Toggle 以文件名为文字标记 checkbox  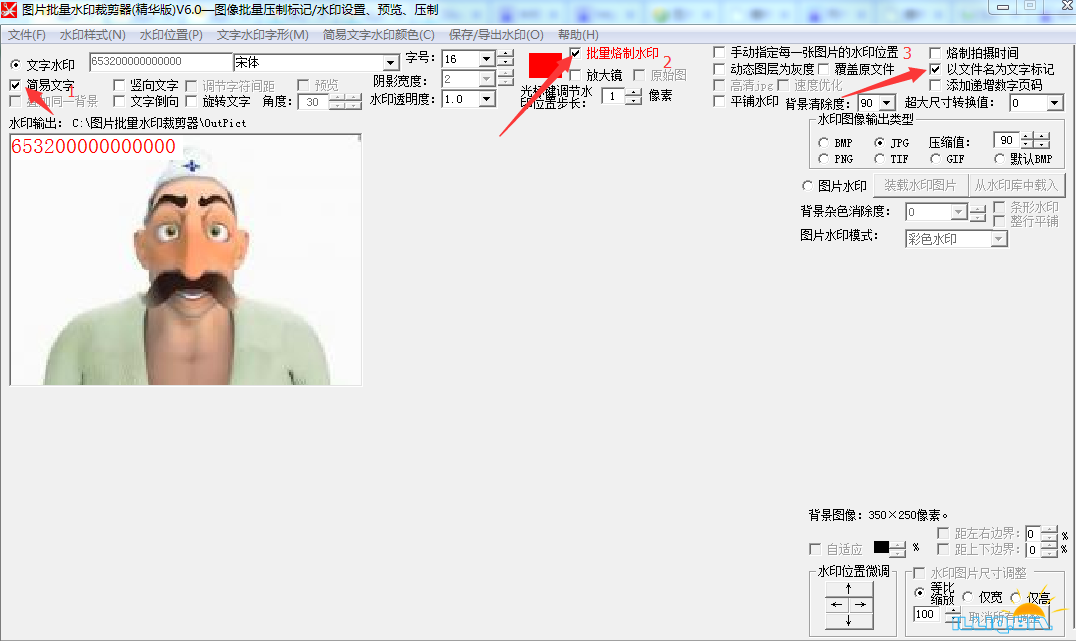click(x=935, y=69)
